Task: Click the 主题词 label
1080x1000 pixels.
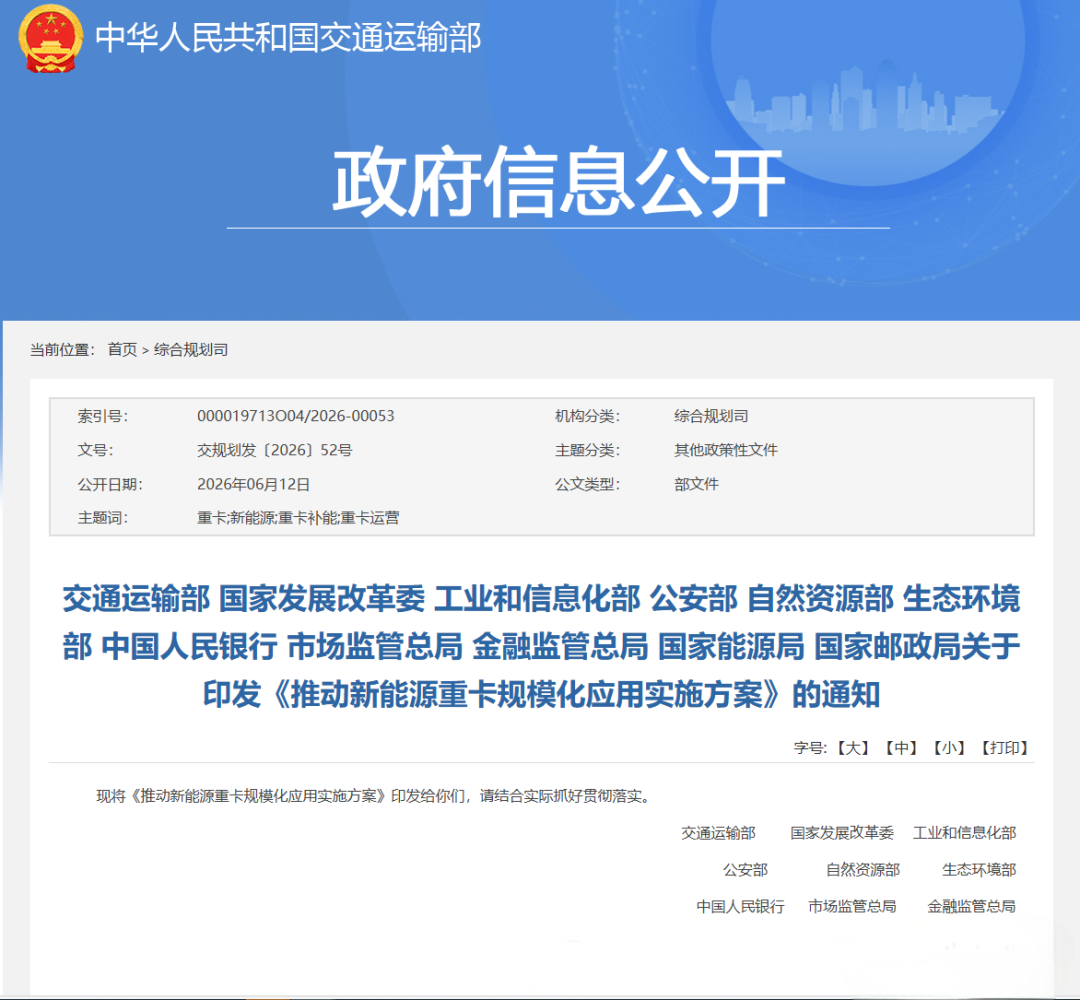Action: pyautogui.click(x=102, y=518)
